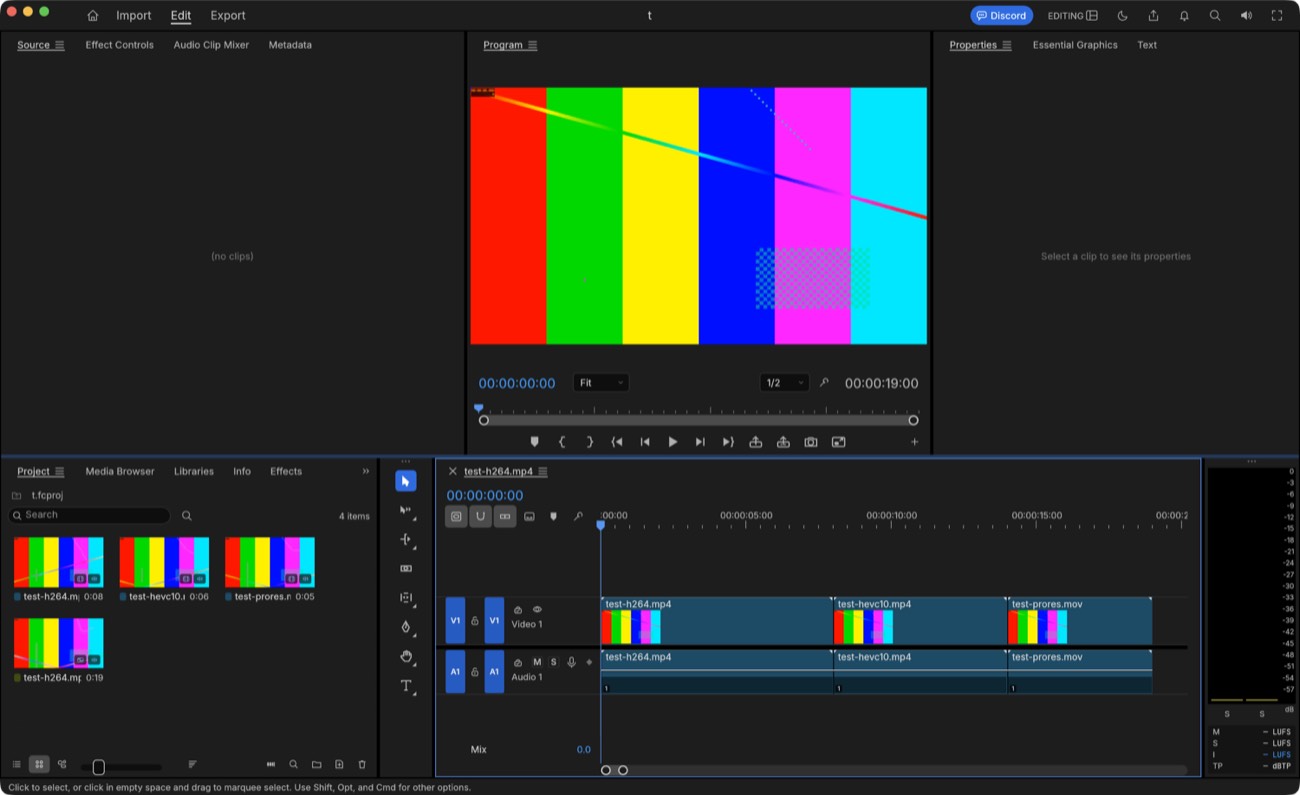Delete selected item with the trash icon
Screen dimensions: 1300x795
362,764
